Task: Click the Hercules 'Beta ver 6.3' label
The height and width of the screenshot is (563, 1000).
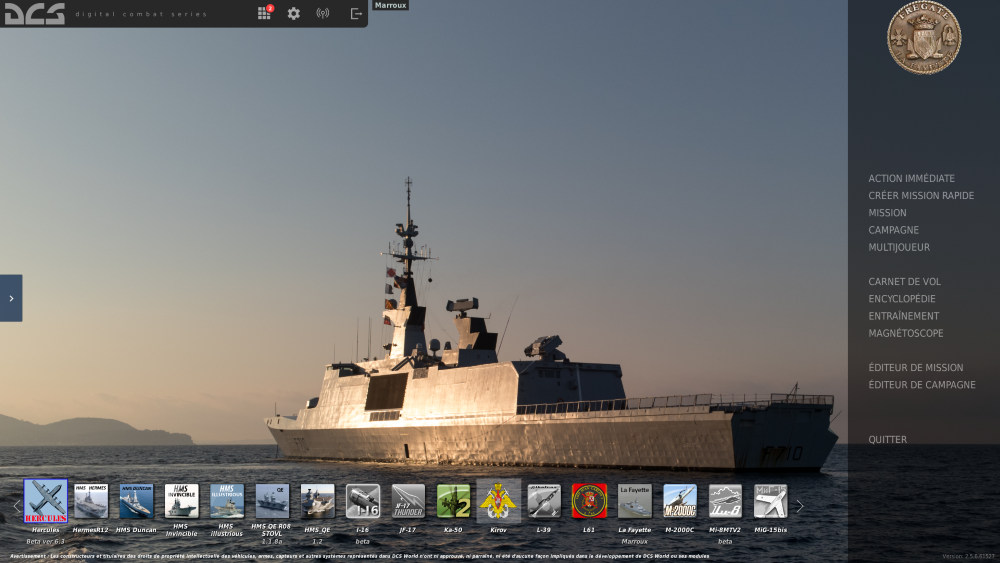Action: pos(45,542)
